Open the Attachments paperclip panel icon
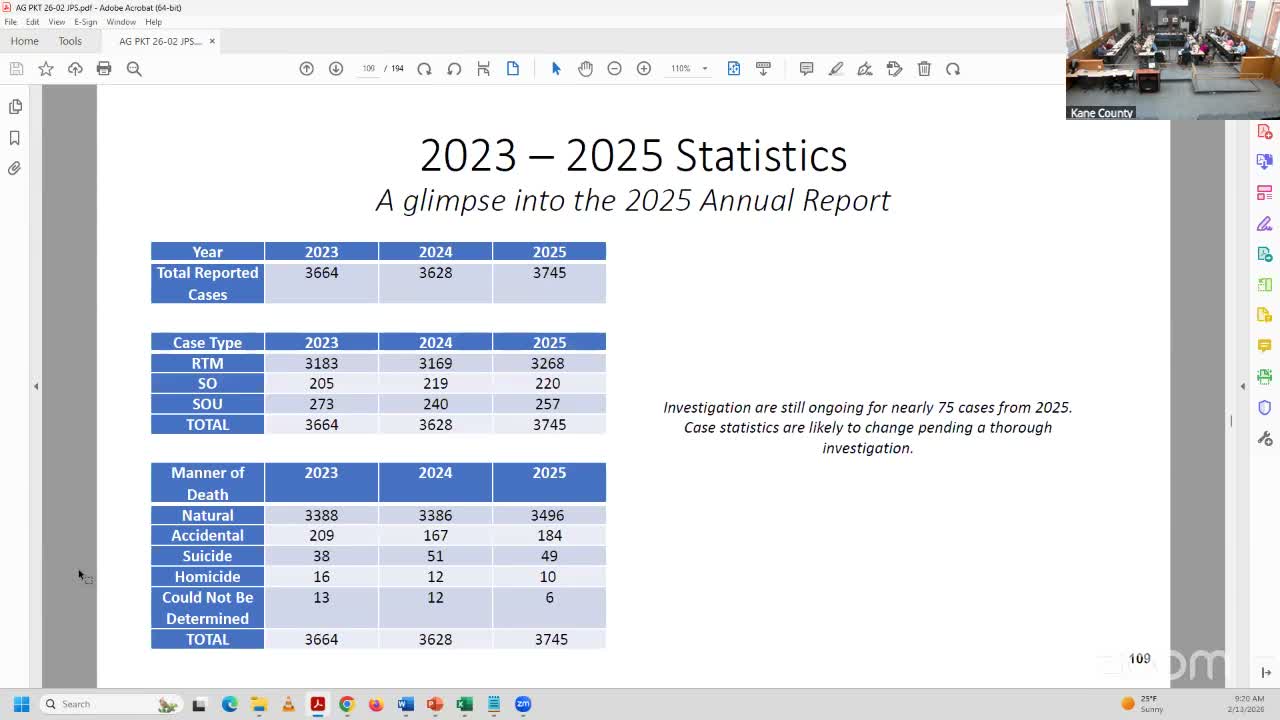This screenshot has width=1280, height=720. pyautogui.click(x=15, y=168)
